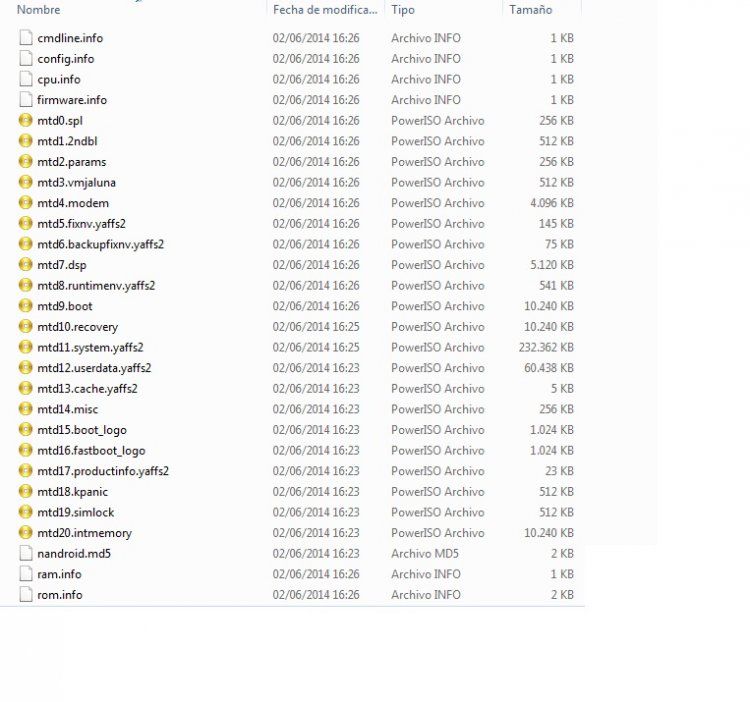Select the file name mtd5.fixnv.yaffs2

pos(81,223)
